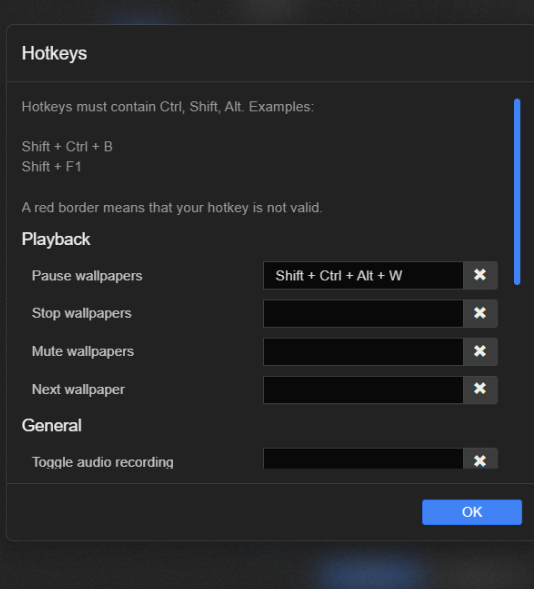Click the red border validity note
This screenshot has height=589, width=534.
pos(172,207)
